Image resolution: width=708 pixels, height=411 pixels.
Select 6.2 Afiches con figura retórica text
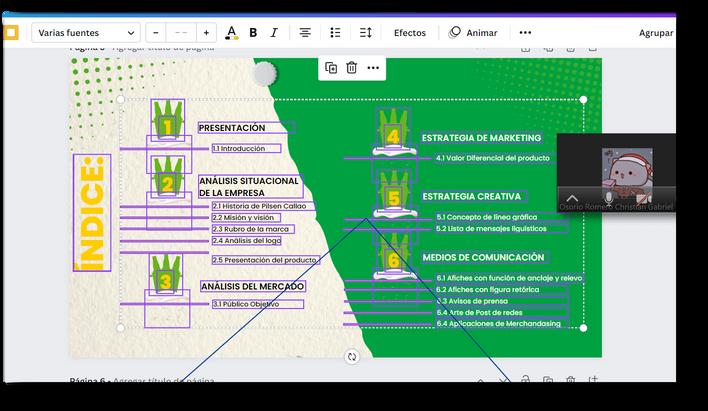tap(488, 290)
